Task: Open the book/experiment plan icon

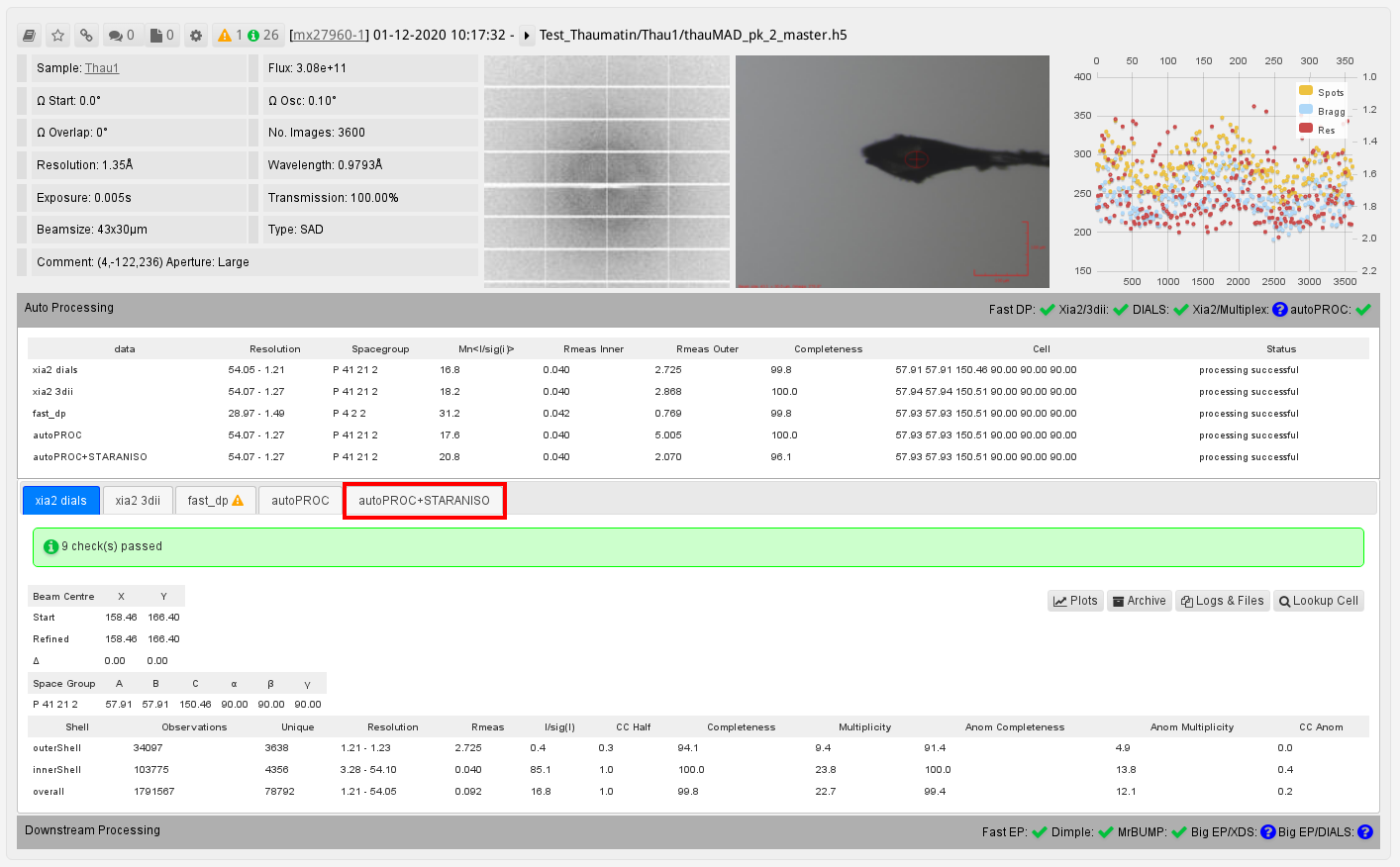Action: pos(30,36)
